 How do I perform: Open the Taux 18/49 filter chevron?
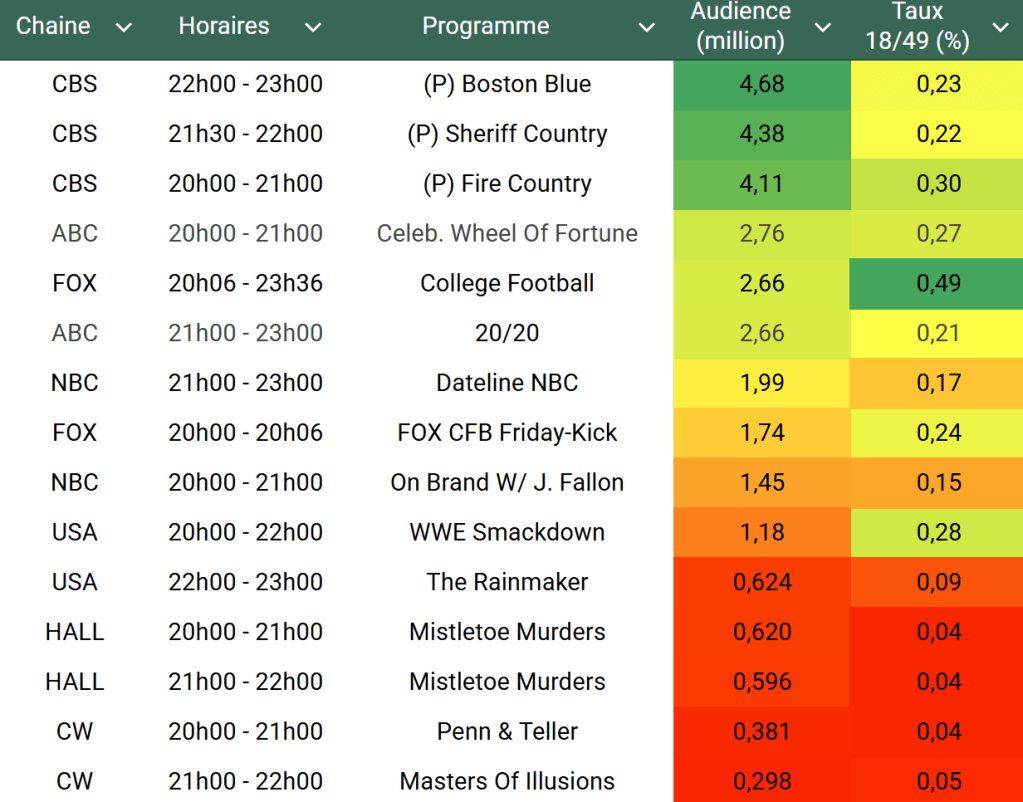click(x=1000, y=28)
